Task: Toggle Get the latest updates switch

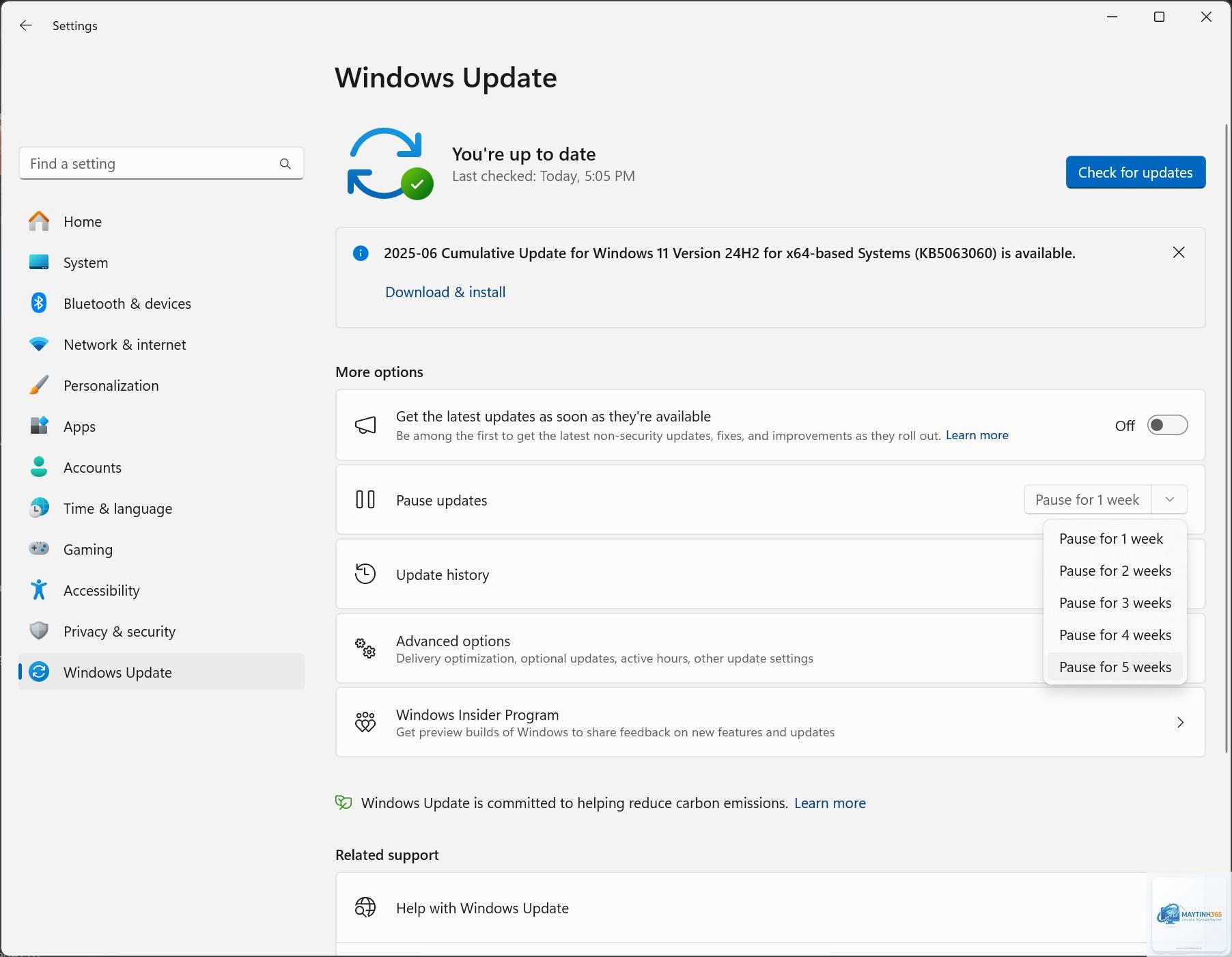Action: click(1167, 426)
